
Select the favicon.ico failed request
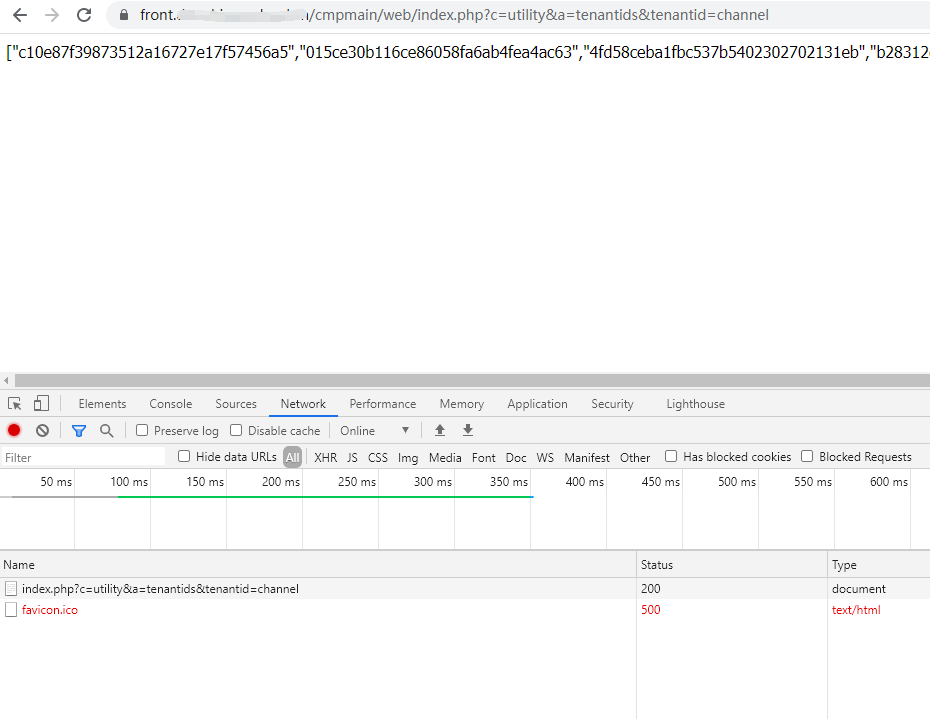49,610
